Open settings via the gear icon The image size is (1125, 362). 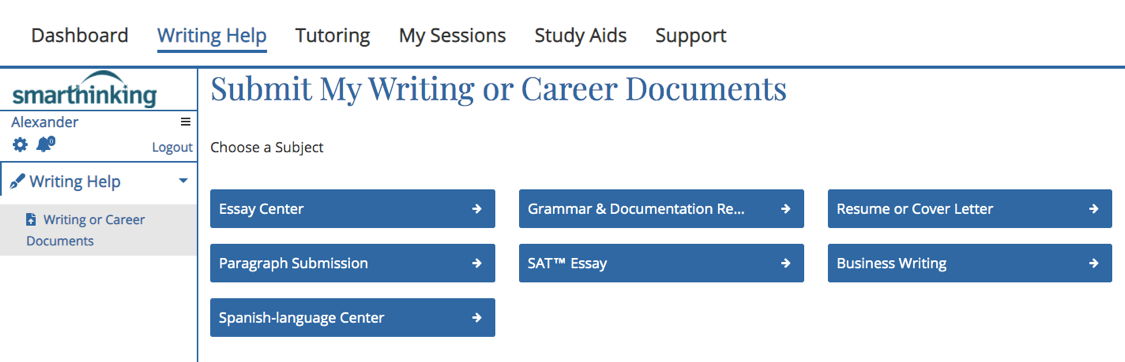(20, 146)
